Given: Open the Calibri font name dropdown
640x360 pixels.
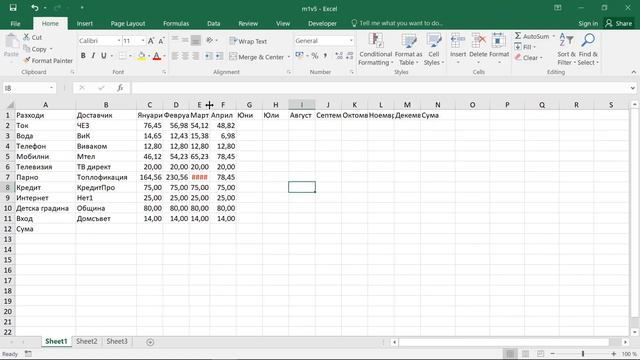Looking at the screenshot, I should coord(119,41).
